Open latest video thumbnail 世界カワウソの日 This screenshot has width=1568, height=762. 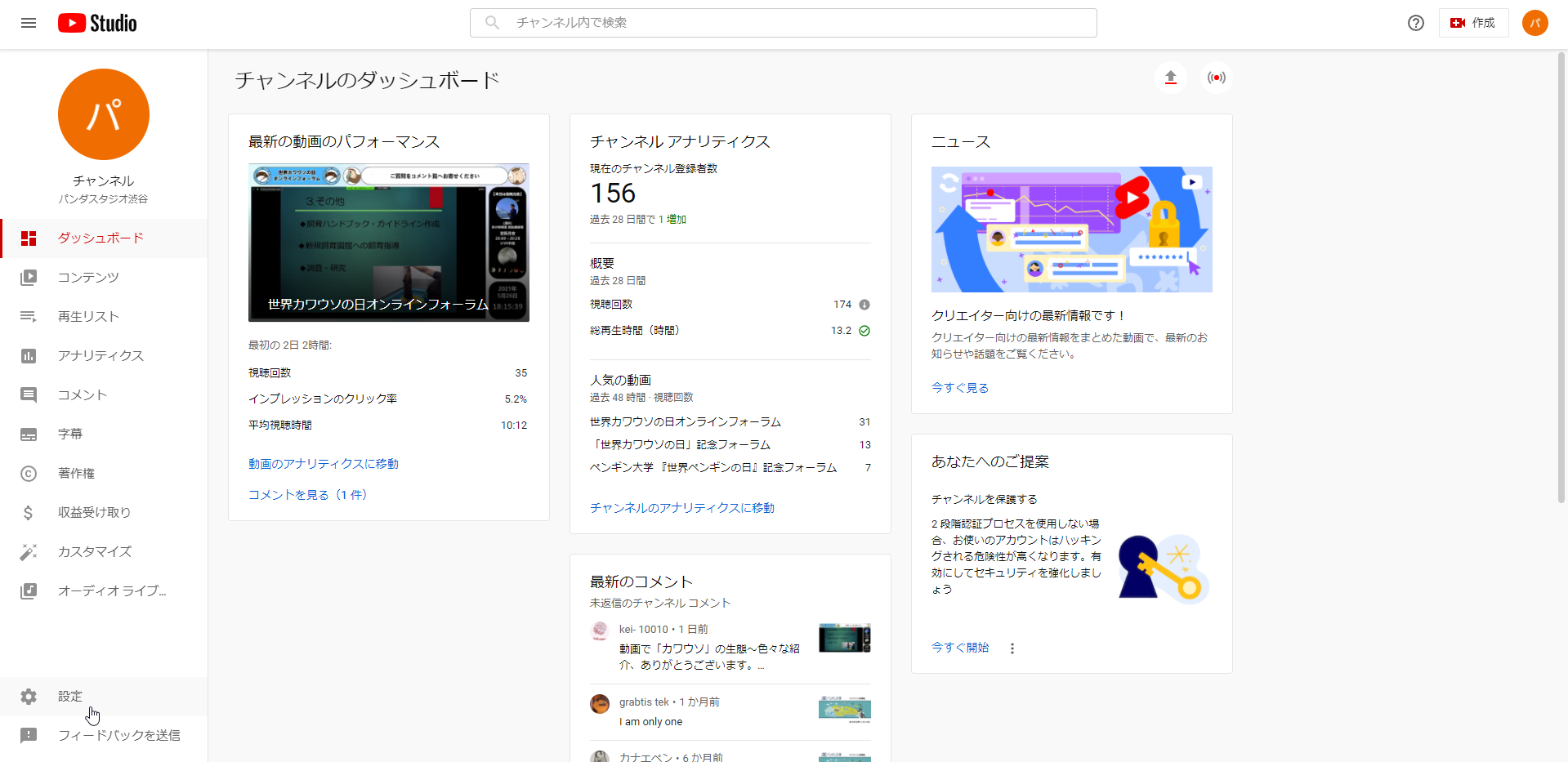pos(389,243)
